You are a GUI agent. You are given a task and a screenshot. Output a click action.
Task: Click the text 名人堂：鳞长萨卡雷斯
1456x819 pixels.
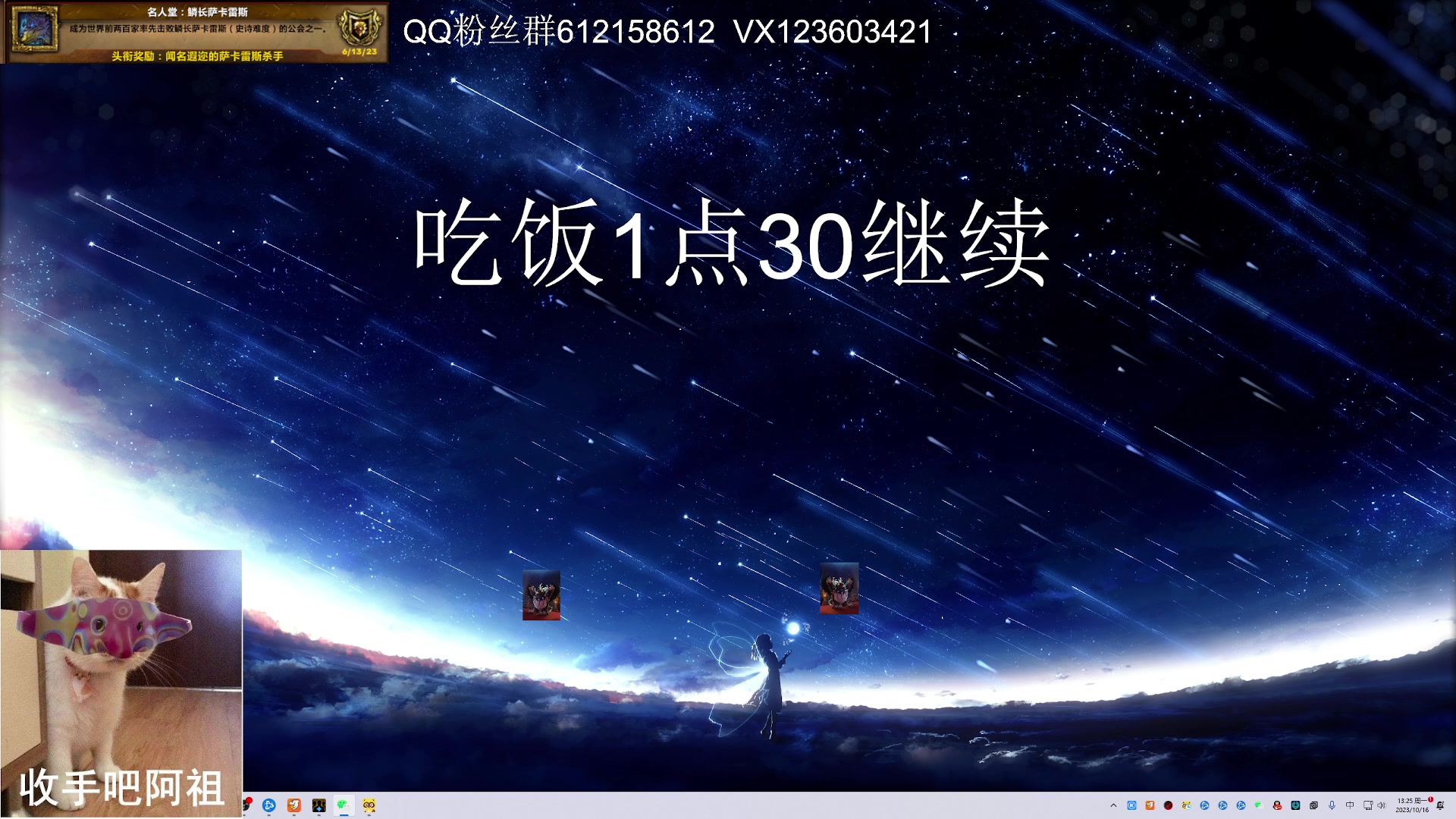pos(197,12)
